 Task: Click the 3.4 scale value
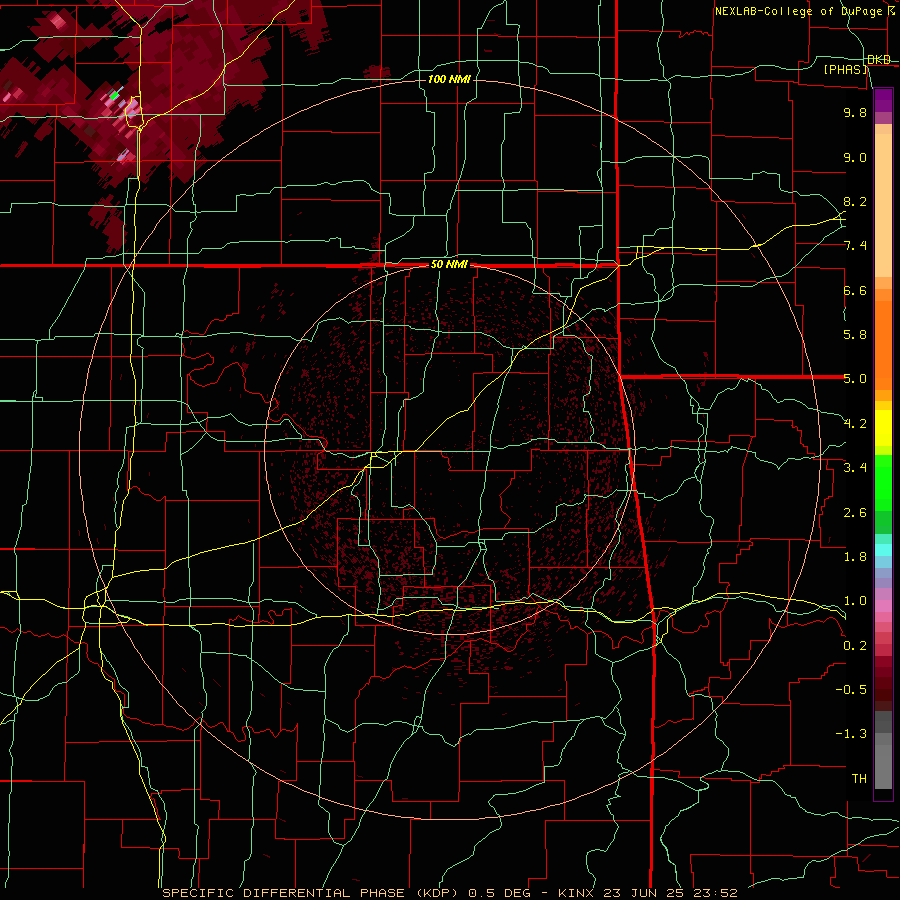(855, 468)
